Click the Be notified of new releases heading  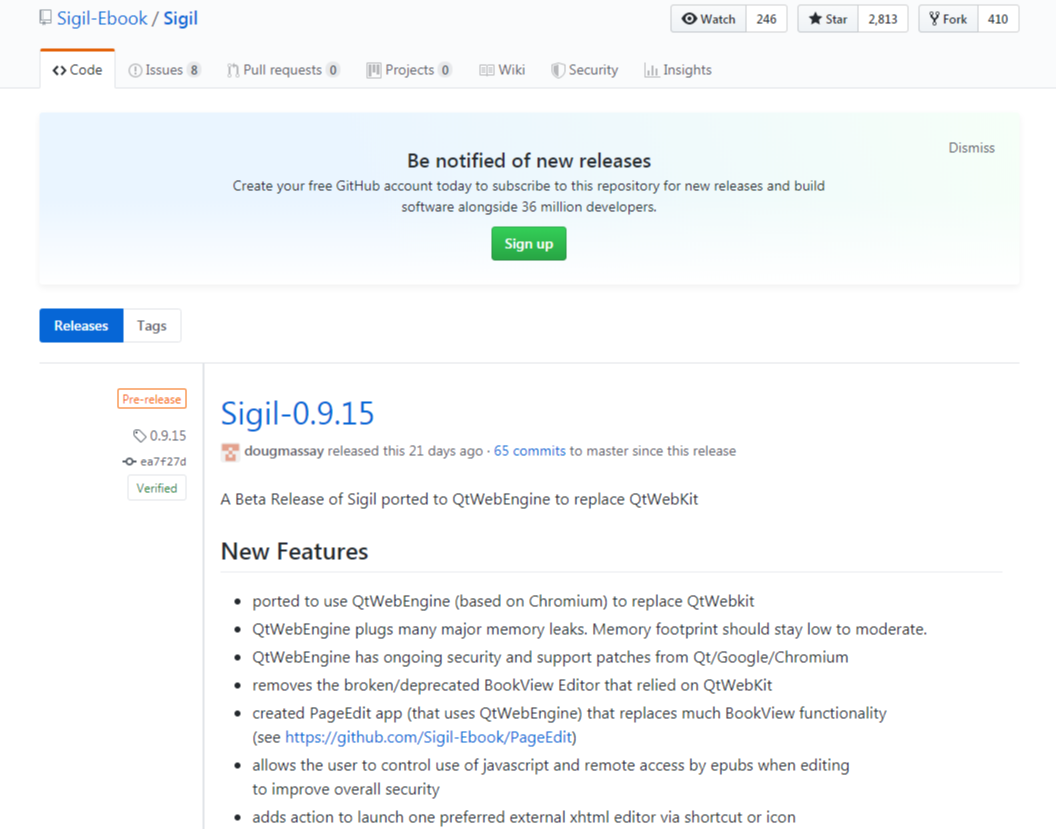tap(529, 160)
